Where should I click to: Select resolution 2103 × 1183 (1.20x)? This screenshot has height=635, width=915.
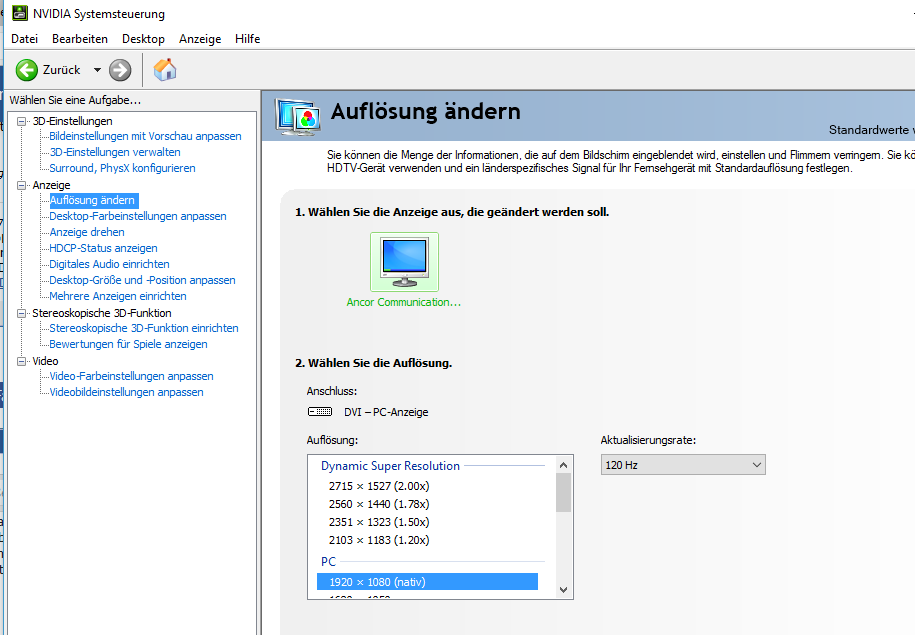click(379, 540)
